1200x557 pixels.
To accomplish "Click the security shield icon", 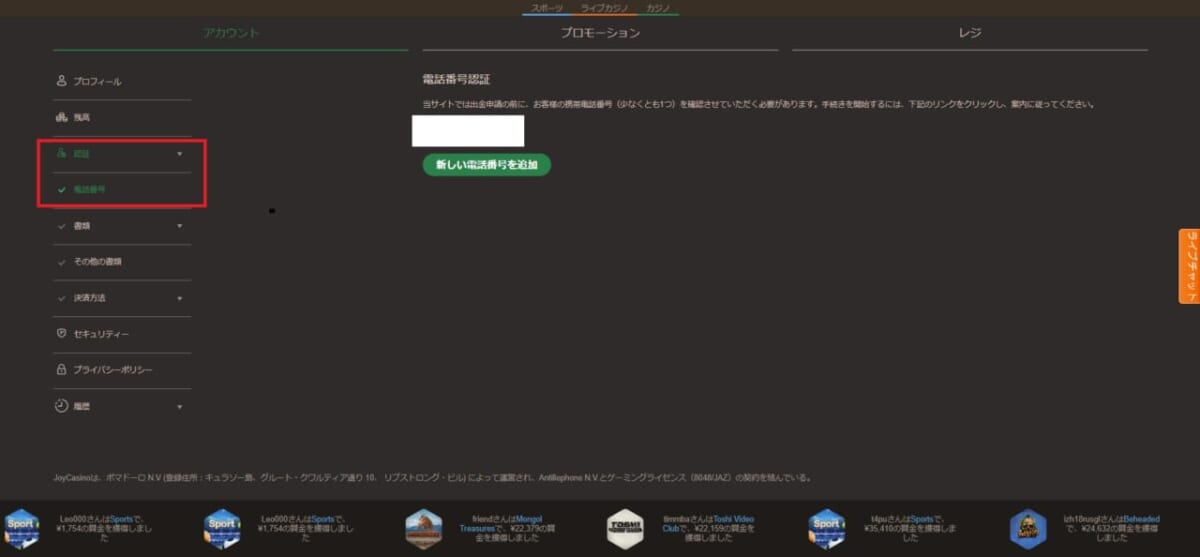I will click(61, 333).
